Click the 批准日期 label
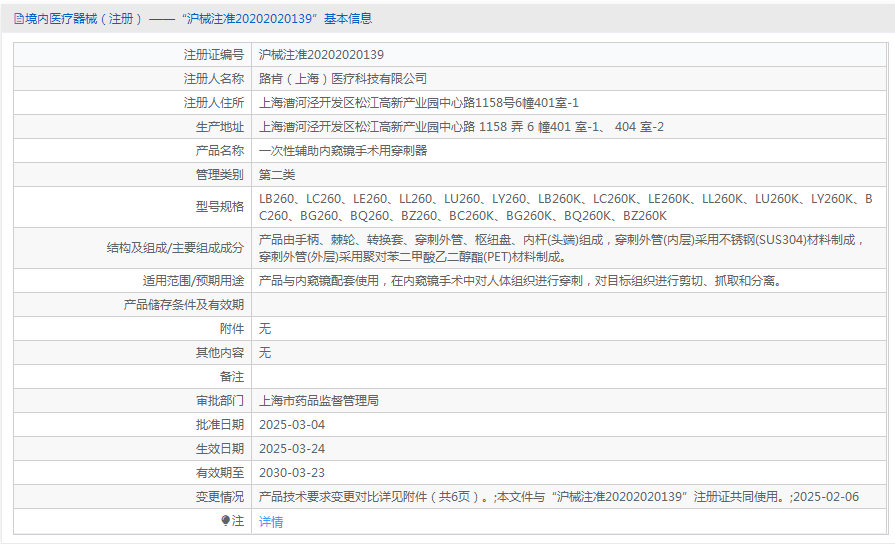Image resolution: width=895 pixels, height=544 pixels. (x=220, y=425)
